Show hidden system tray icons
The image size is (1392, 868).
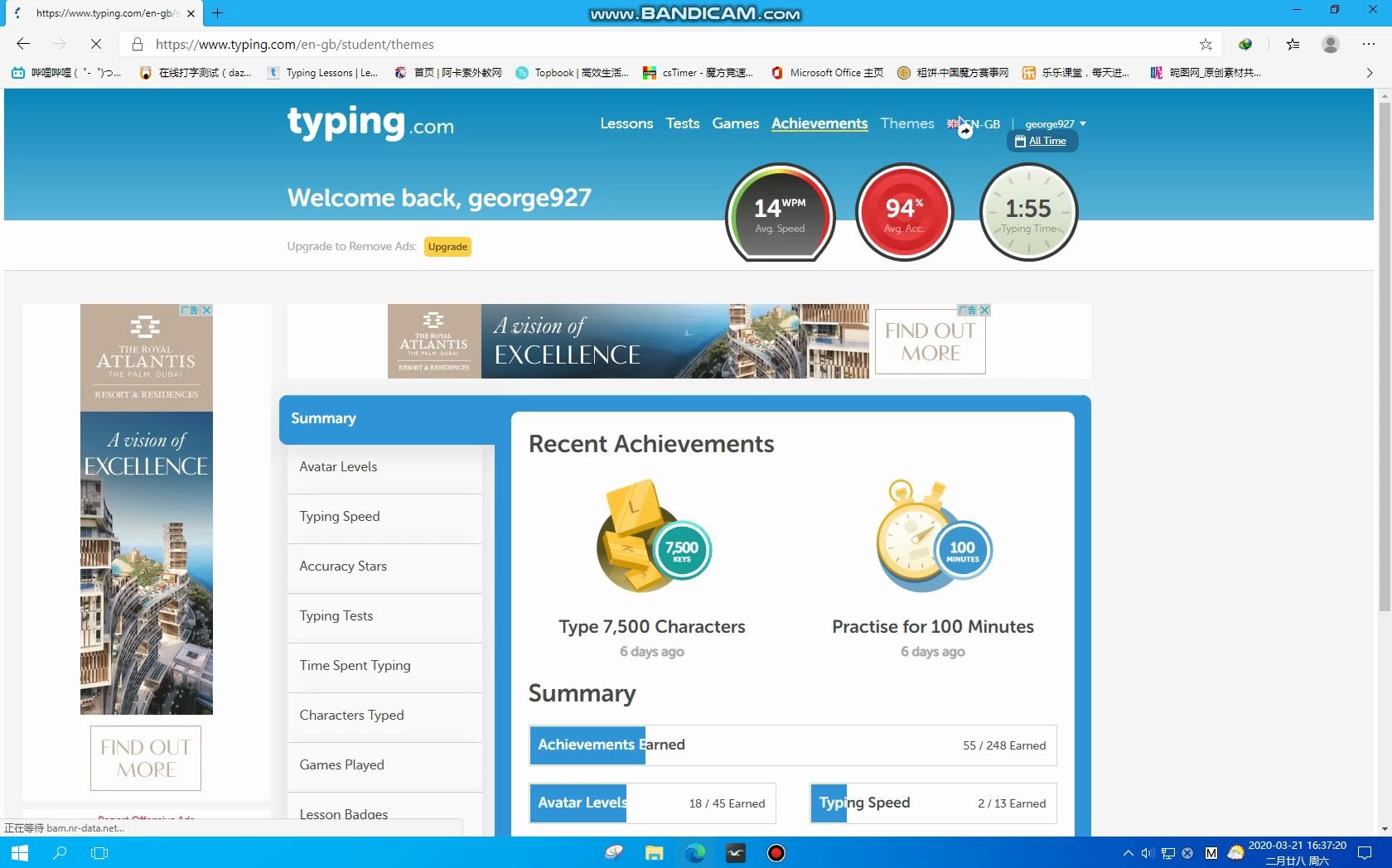(x=1128, y=853)
